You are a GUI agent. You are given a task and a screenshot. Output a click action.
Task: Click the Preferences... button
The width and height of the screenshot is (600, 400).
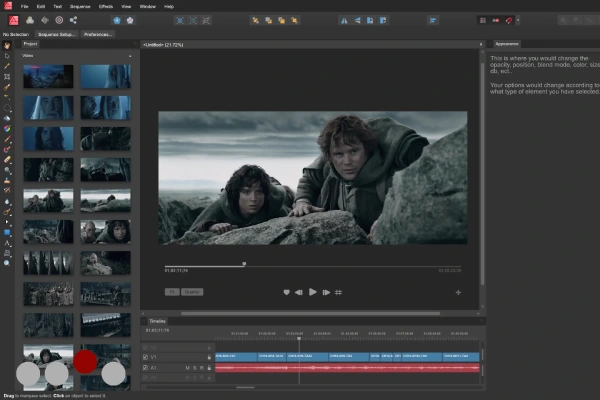pos(98,34)
